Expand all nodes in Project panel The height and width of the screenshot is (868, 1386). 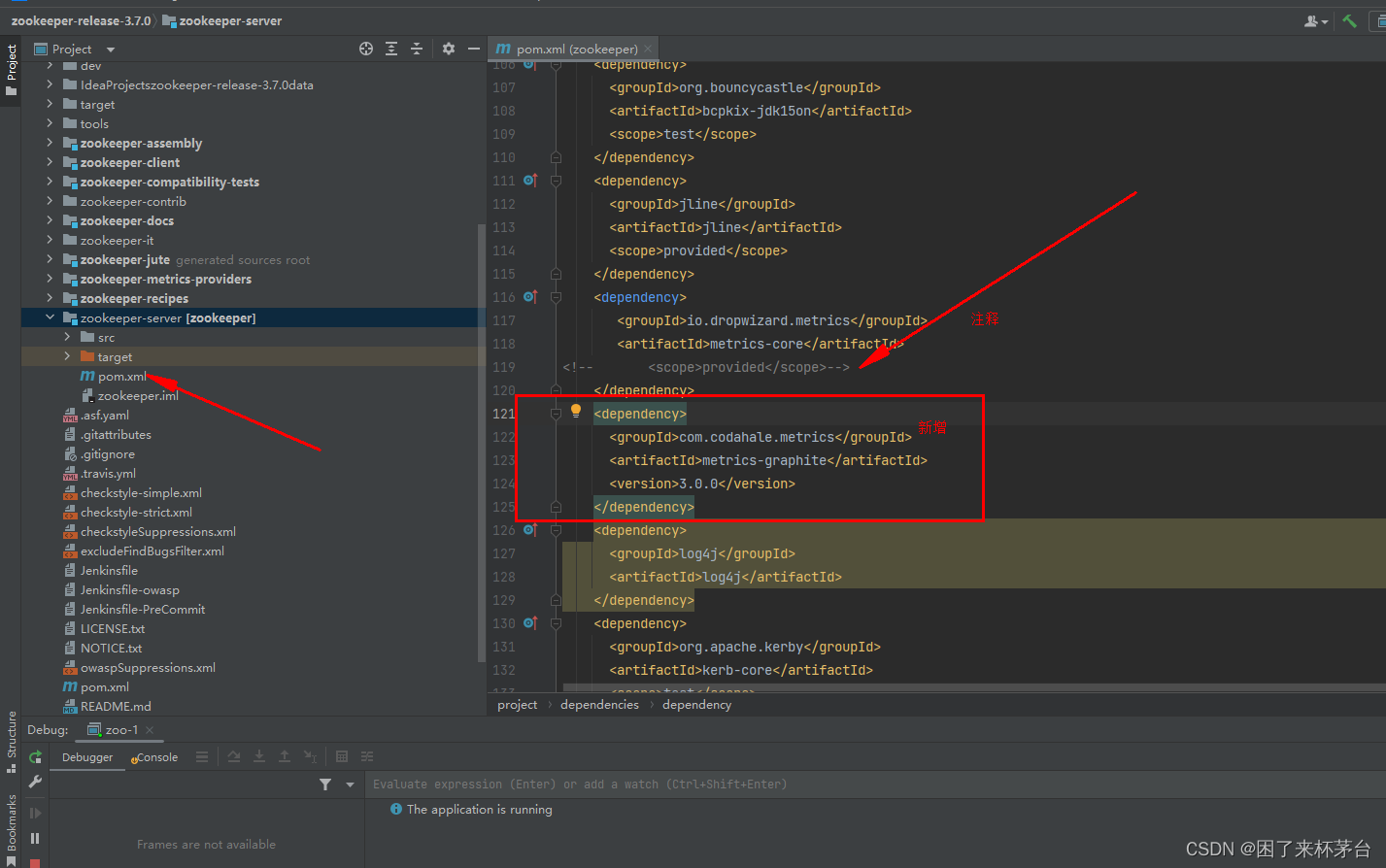pyautogui.click(x=391, y=49)
